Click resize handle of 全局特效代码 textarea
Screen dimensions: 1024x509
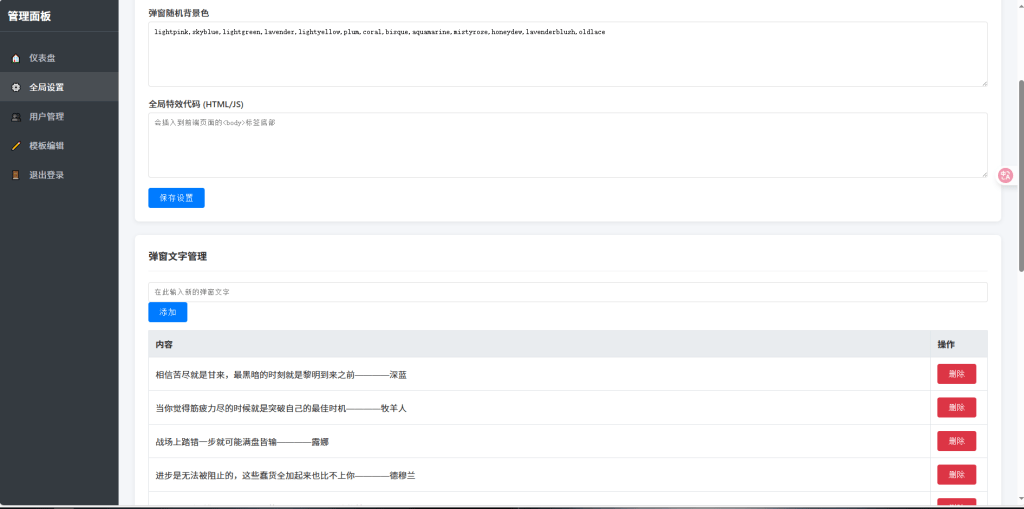[x=983, y=173]
